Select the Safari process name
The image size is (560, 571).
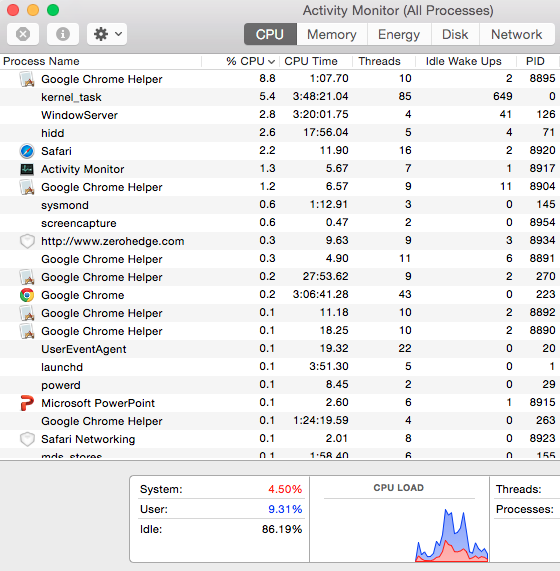[x=56, y=151]
